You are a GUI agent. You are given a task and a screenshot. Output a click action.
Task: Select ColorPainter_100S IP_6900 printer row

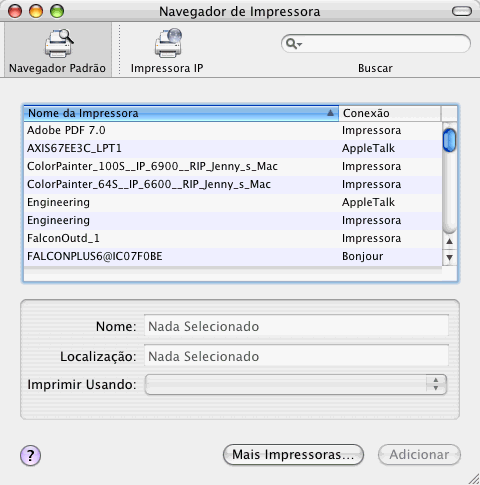[233, 166]
